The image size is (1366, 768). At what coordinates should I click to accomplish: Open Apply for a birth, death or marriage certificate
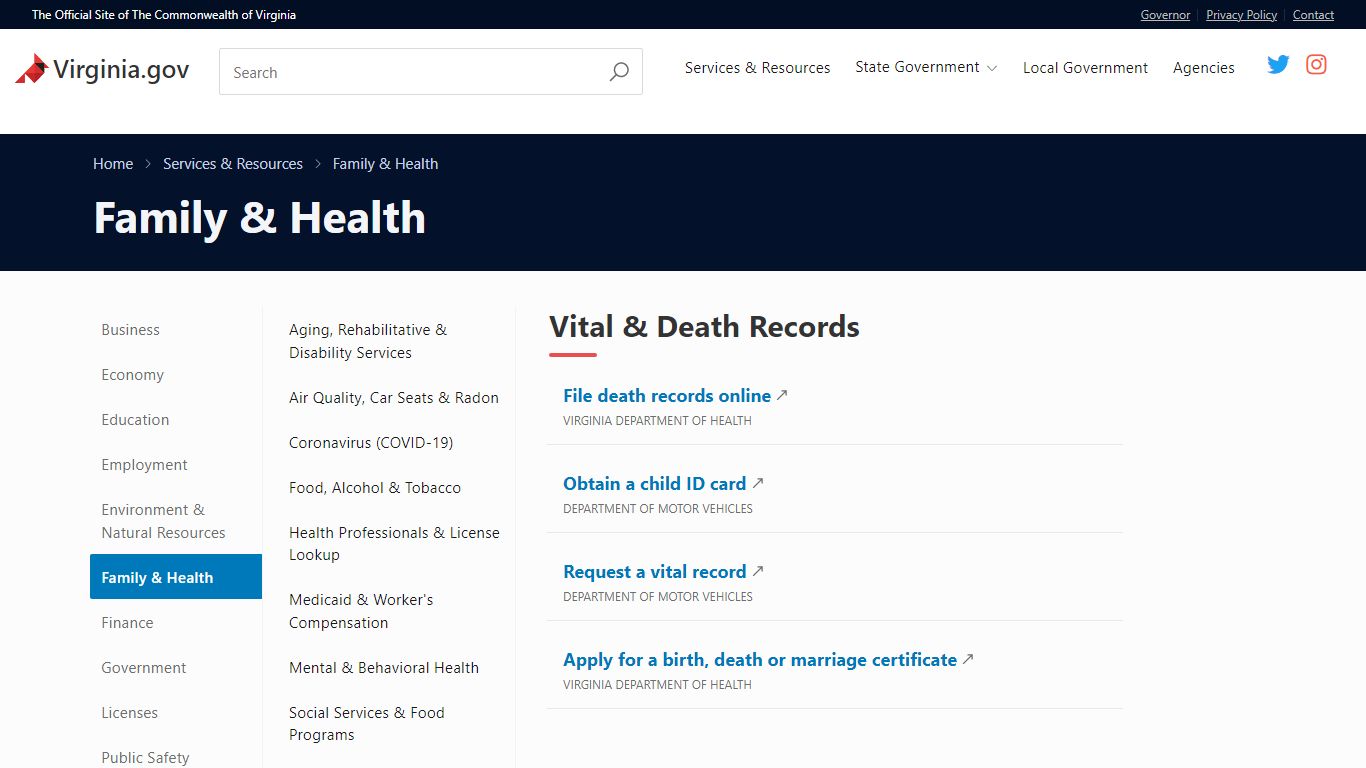click(760, 660)
